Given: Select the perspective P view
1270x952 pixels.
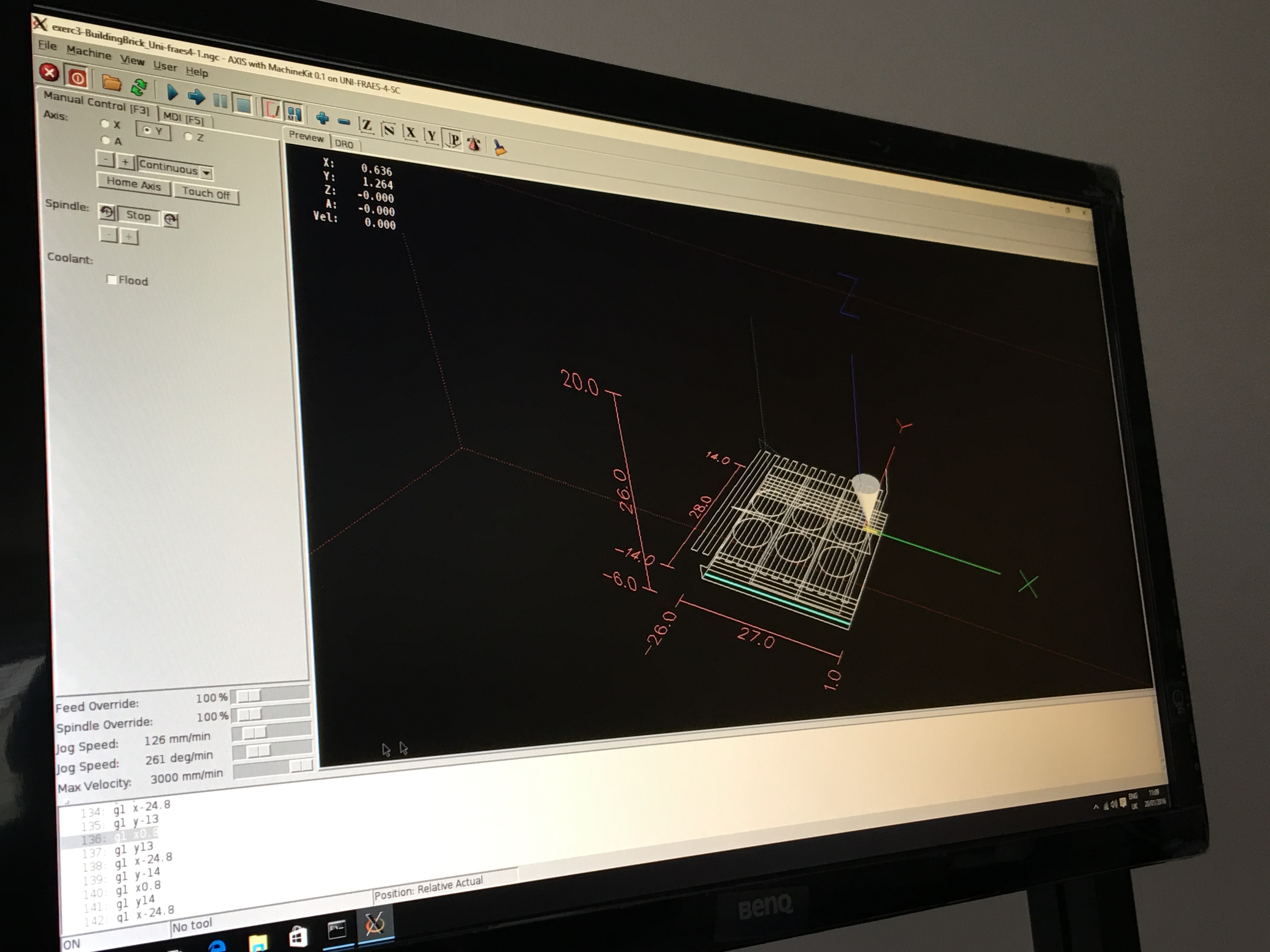Looking at the screenshot, I should click(x=453, y=139).
